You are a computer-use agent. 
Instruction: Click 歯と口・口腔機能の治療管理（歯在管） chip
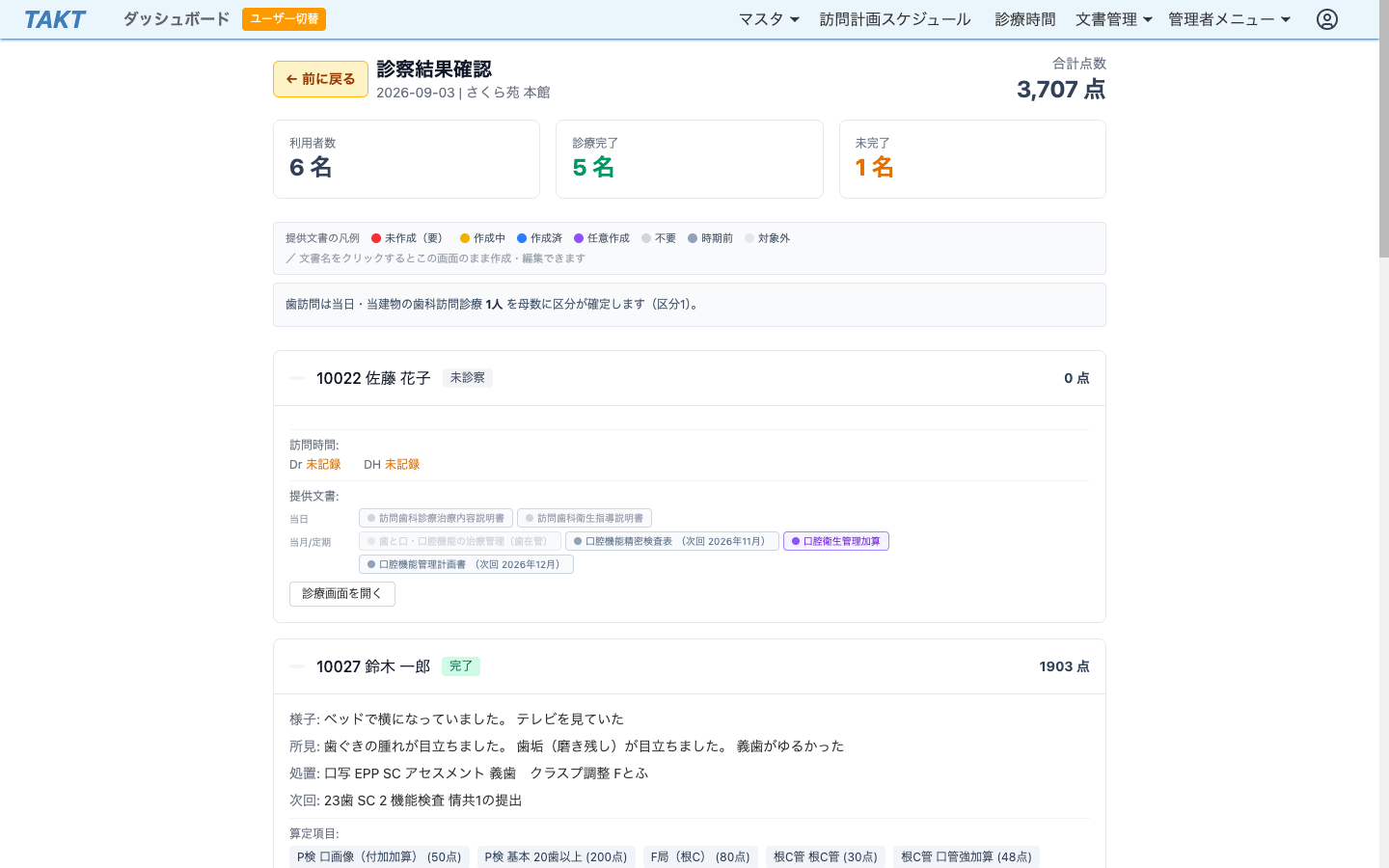(460, 541)
